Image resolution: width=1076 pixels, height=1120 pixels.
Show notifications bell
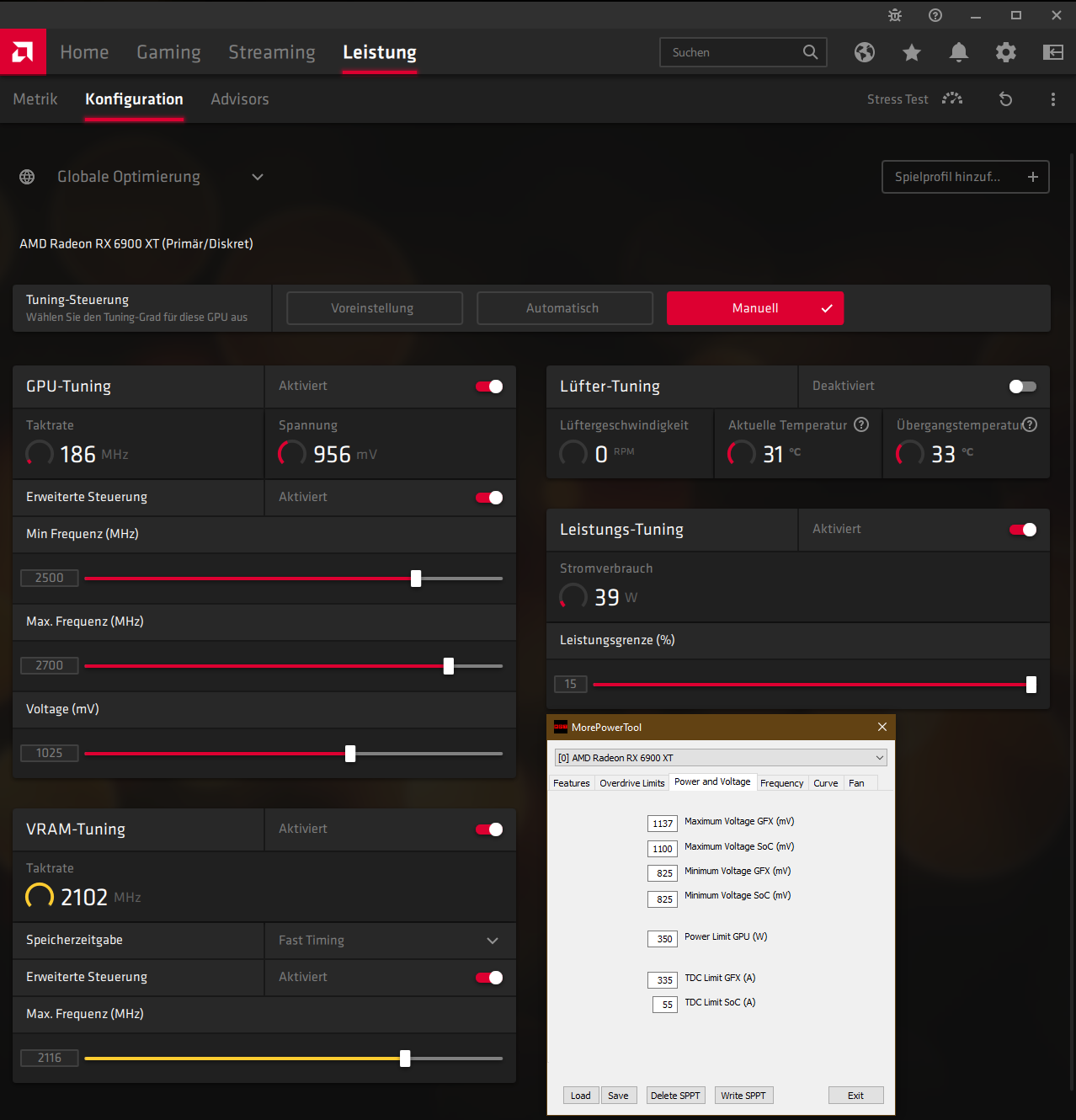coord(959,52)
